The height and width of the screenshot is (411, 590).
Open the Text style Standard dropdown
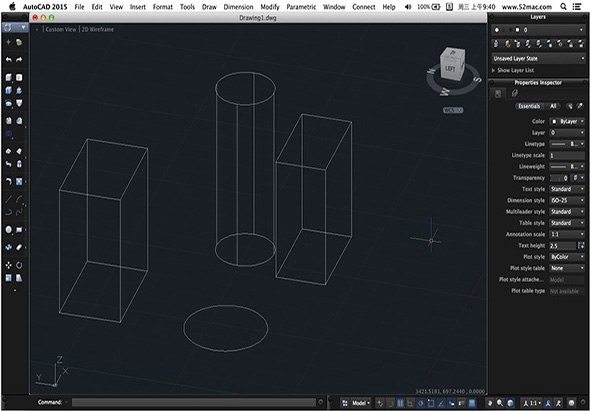tap(567, 189)
